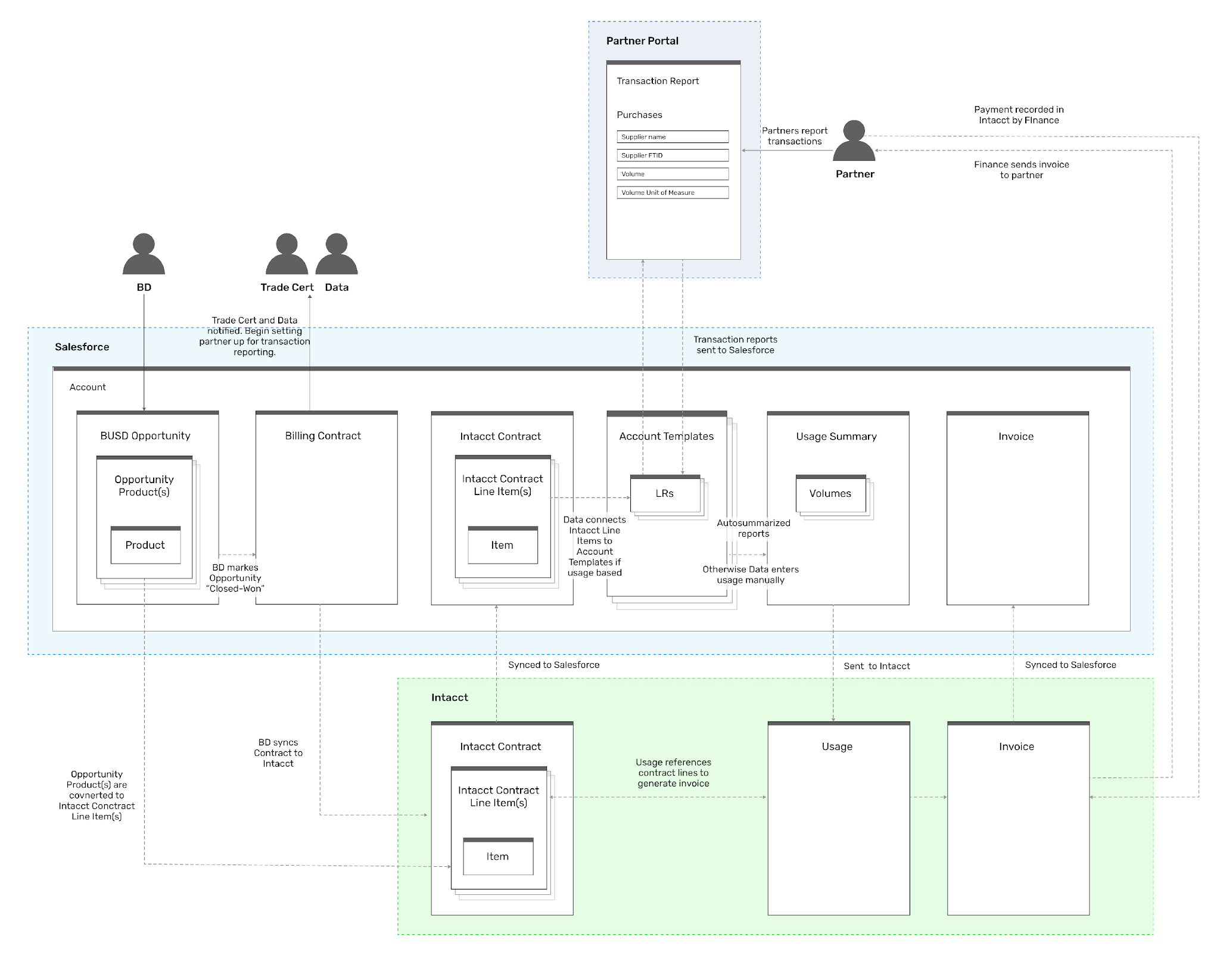Image resolution: width=1220 pixels, height=980 pixels.
Task: Click the Invoice box title in Intacct
Action: pyautogui.click(x=1016, y=747)
